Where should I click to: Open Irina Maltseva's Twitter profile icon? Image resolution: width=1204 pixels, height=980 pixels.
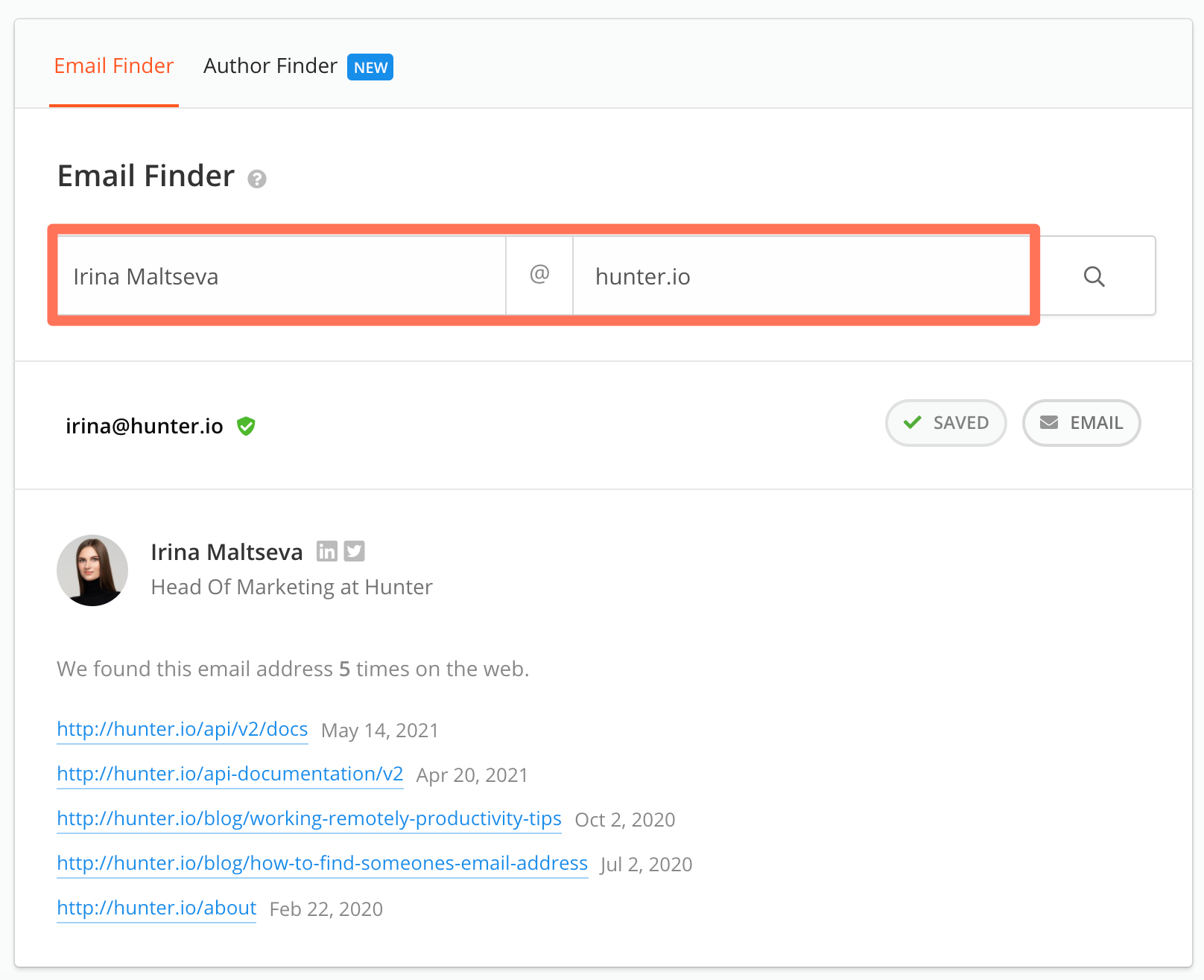pyautogui.click(x=355, y=551)
